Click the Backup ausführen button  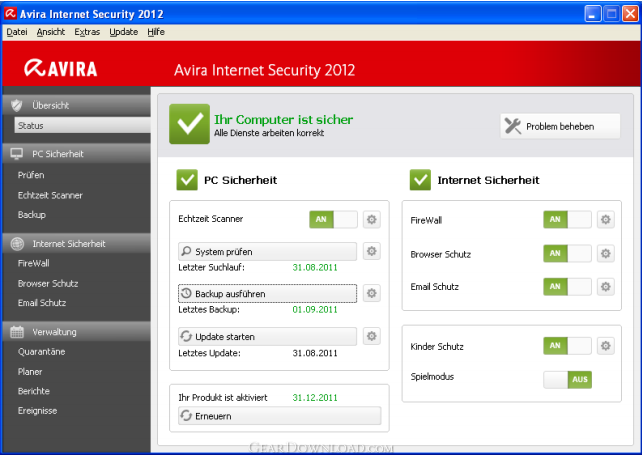point(267,293)
